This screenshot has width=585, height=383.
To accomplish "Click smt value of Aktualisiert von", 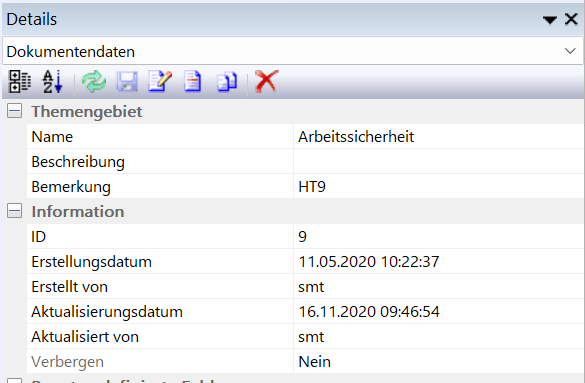I will coord(311,337).
